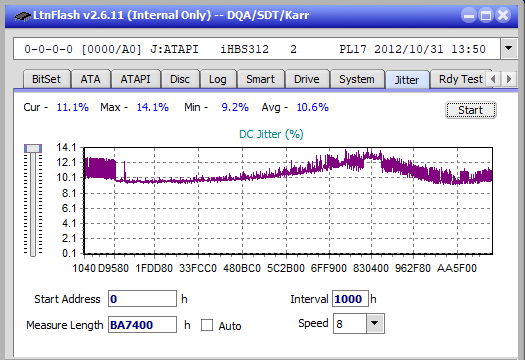Open the ATA tab

coord(90,79)
